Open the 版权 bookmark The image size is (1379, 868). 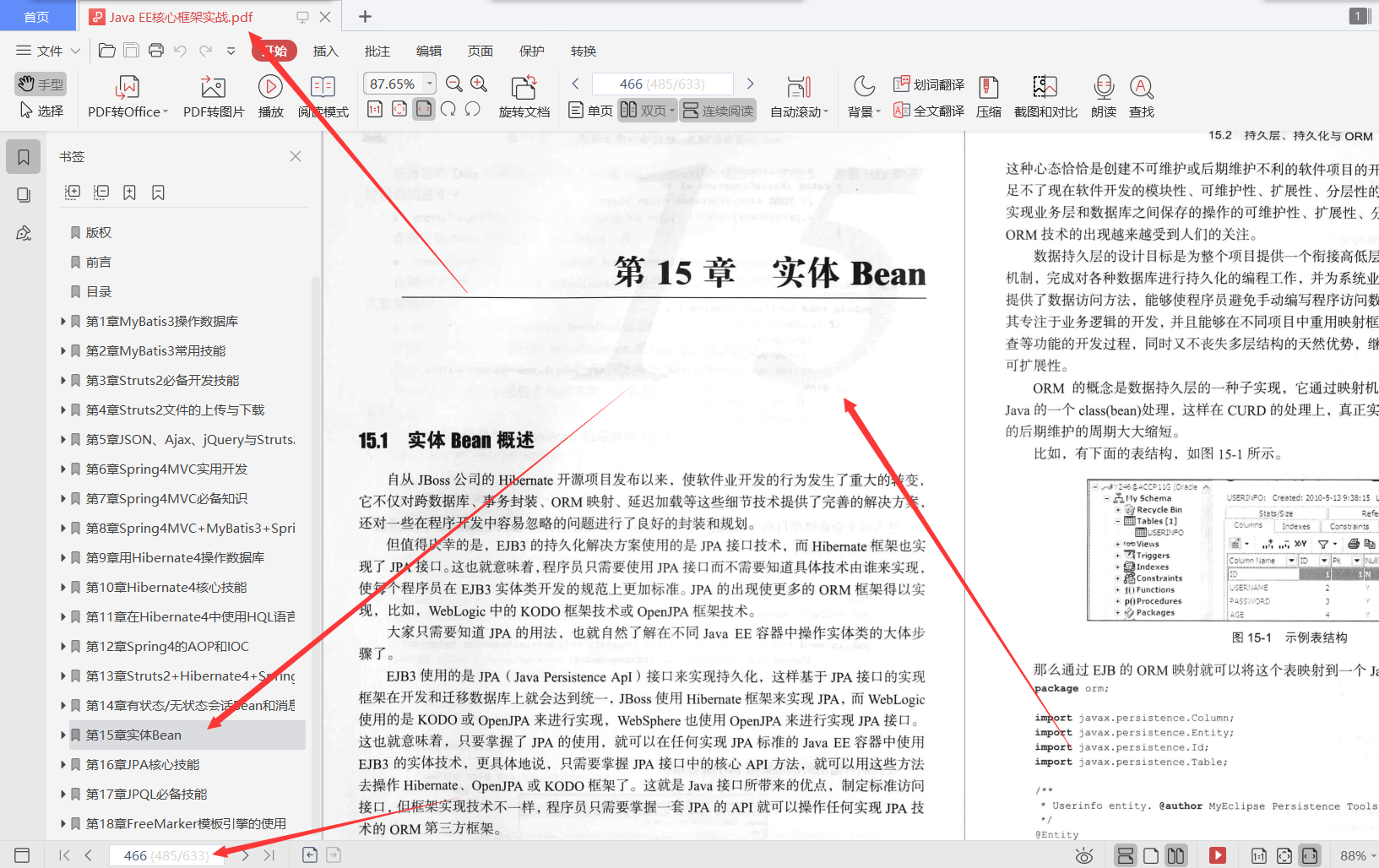[x=98, y=232]
